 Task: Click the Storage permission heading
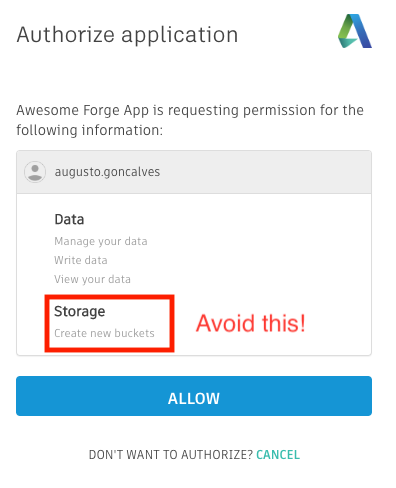coord(80,311)
